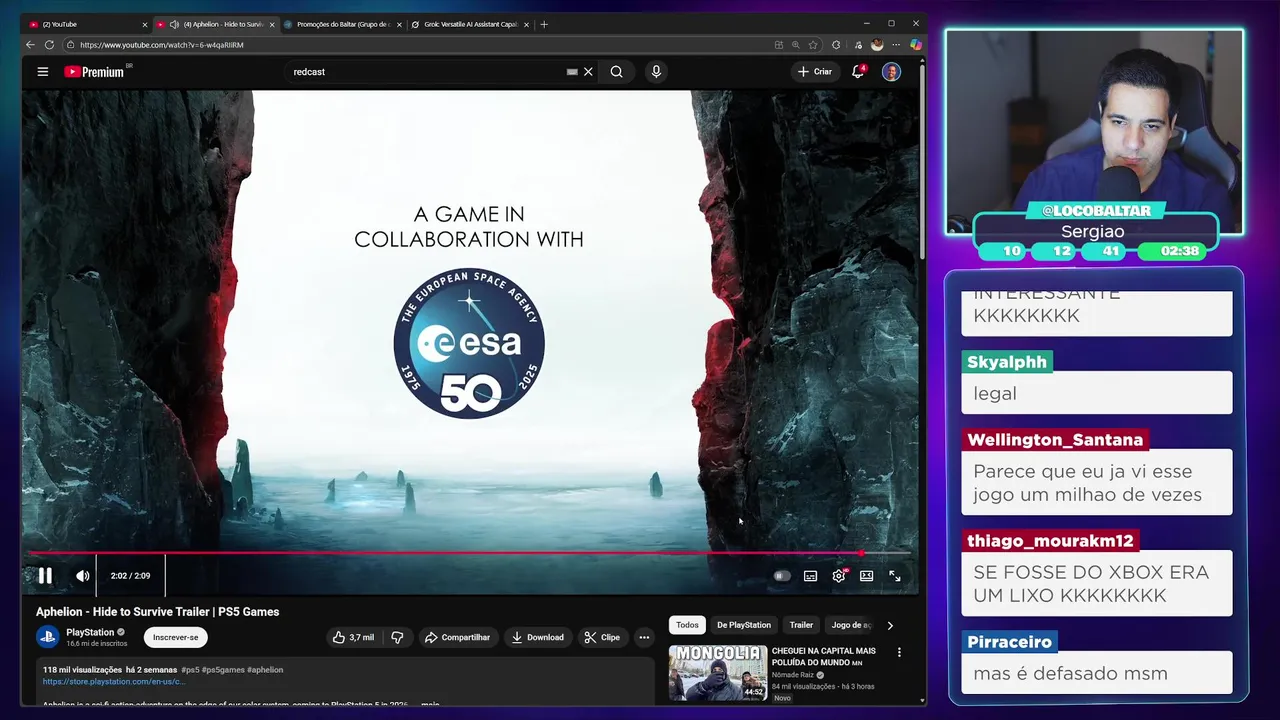Click the Wellington_Santana chat username

point(1055,440)
